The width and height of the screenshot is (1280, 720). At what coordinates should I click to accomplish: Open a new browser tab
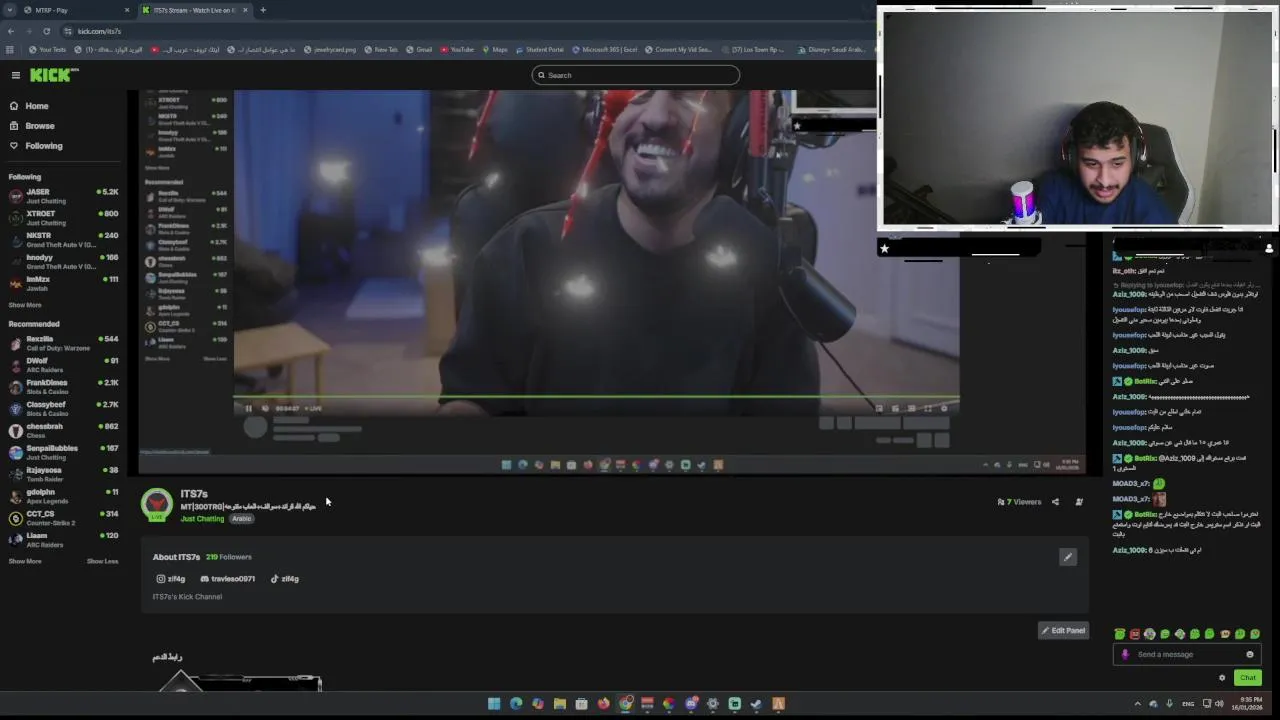tap(263, 10)
